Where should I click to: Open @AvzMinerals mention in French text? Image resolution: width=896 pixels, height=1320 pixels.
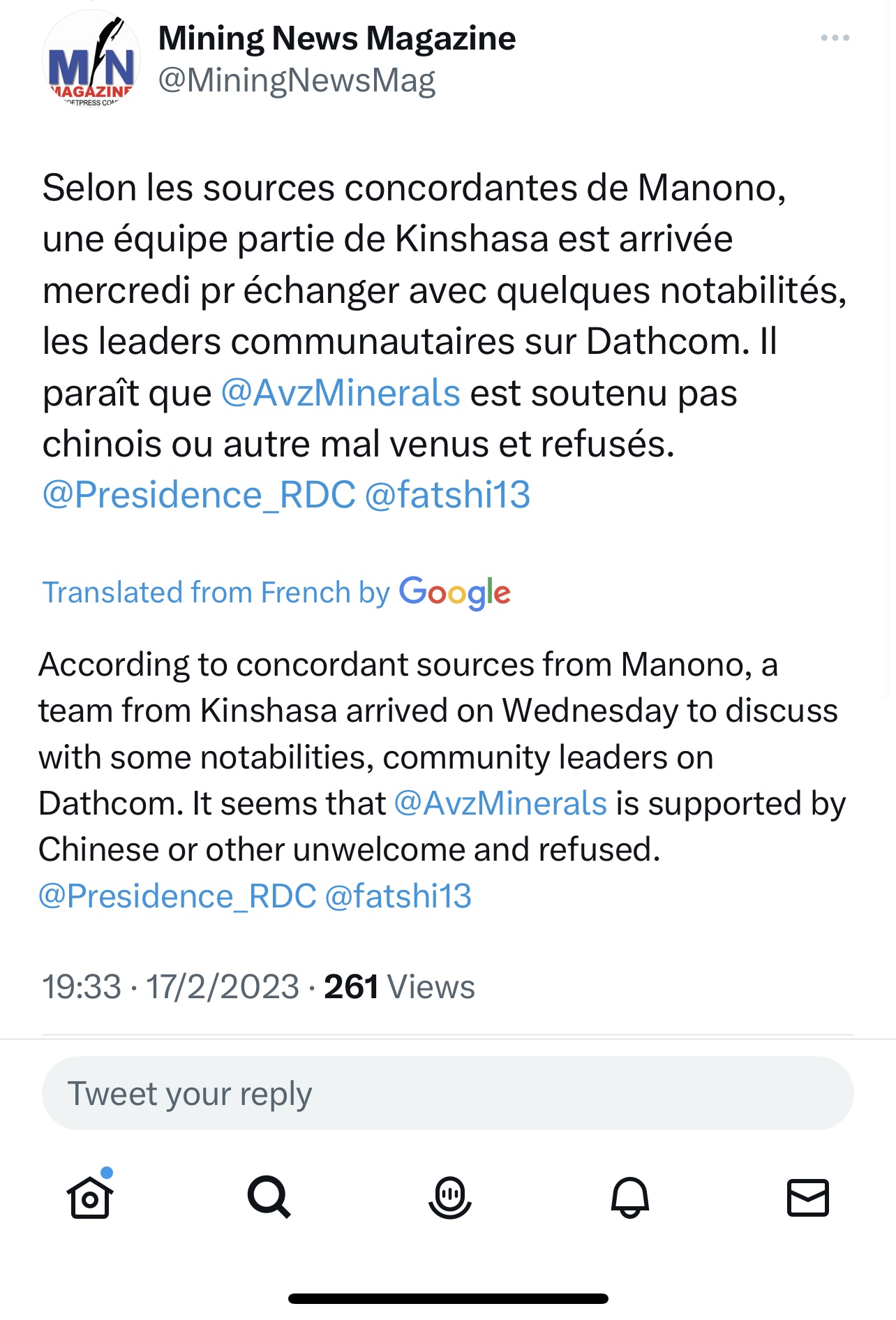click(341, 393)
